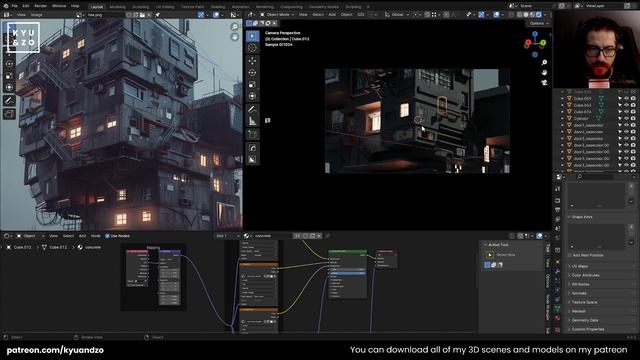Expand the UV Maps panel

click(601, 266)
